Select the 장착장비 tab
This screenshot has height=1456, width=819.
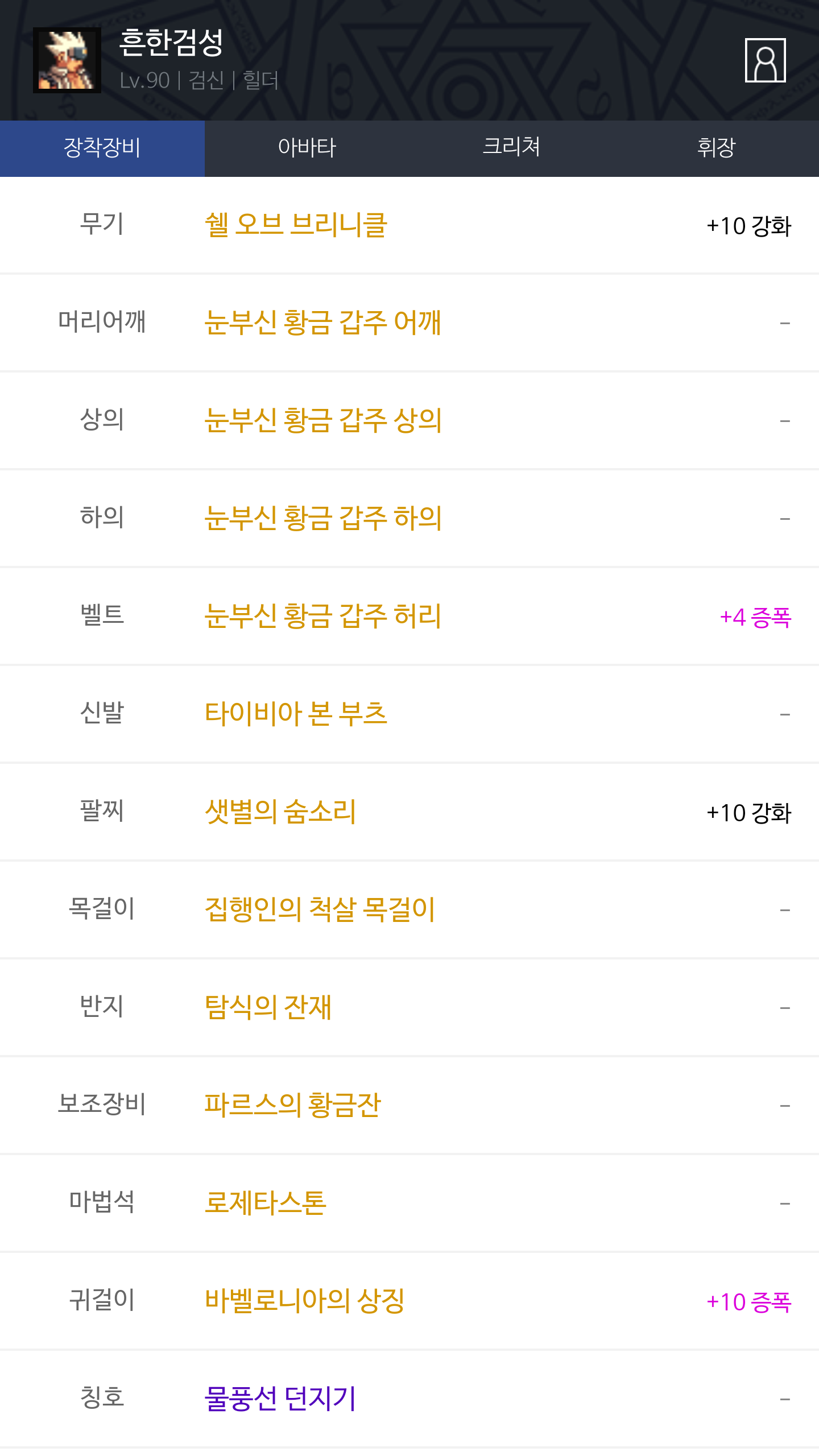click(102, 148)
